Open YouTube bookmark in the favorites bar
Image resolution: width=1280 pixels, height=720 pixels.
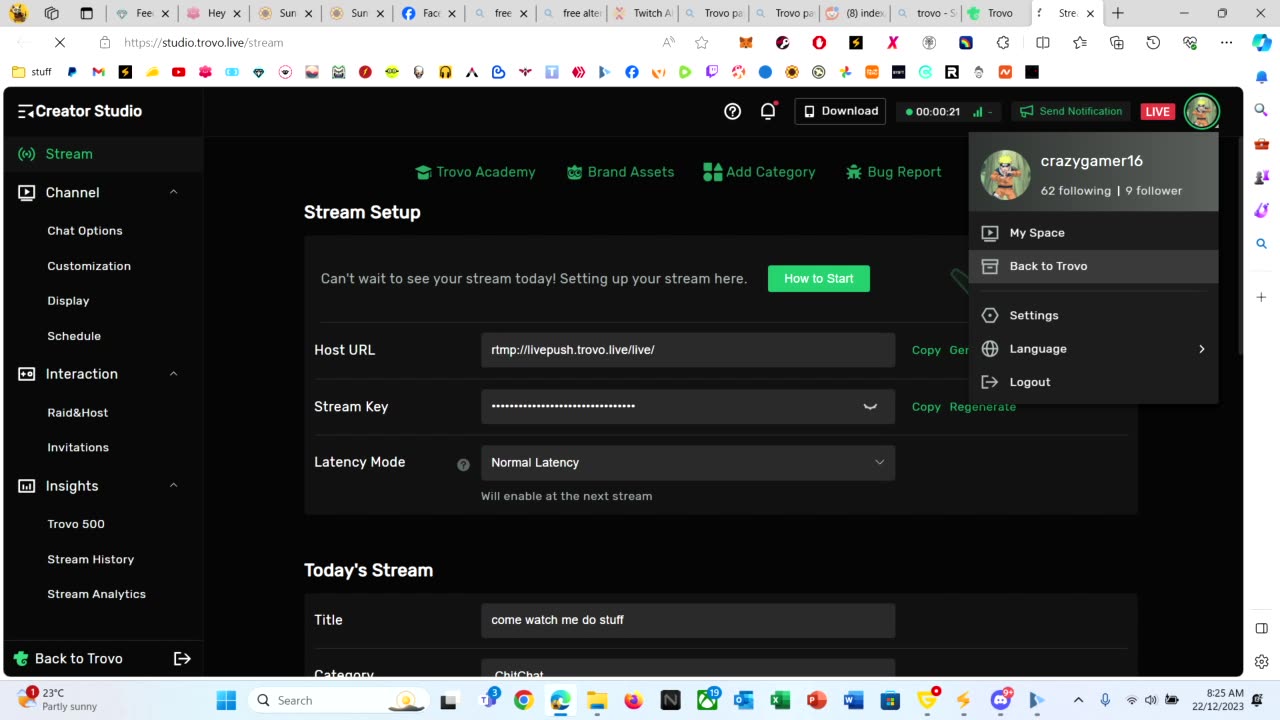(178, 72)
